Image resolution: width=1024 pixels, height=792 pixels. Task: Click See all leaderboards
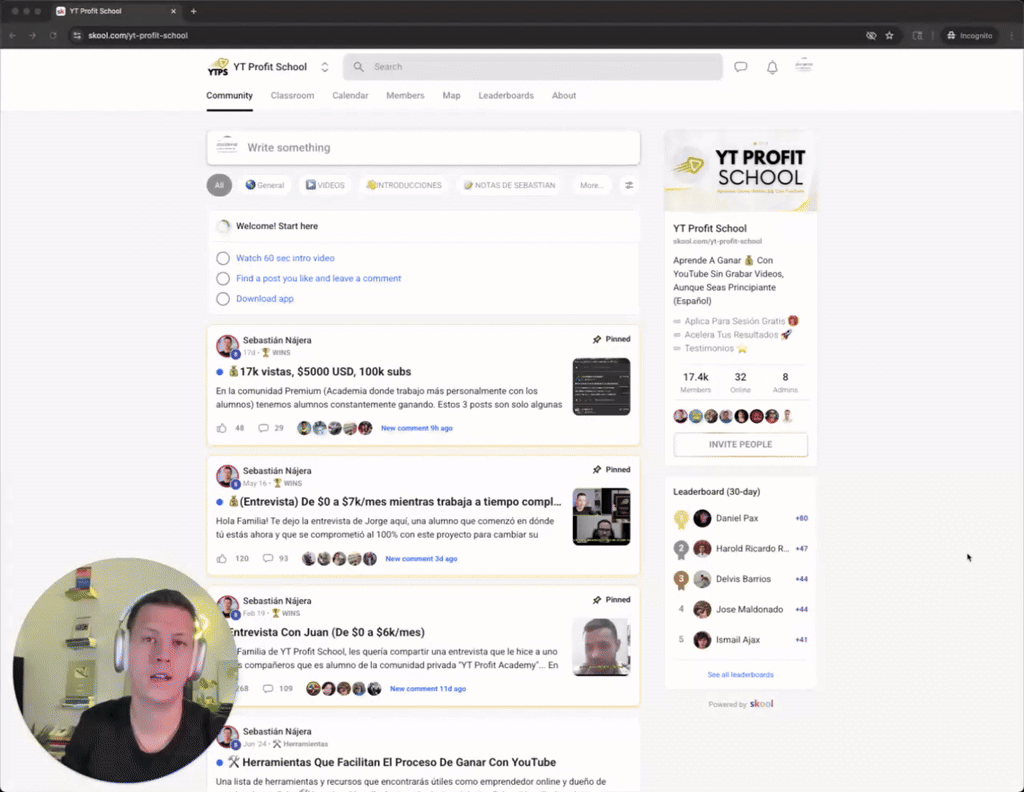click(x=741, y=675)
